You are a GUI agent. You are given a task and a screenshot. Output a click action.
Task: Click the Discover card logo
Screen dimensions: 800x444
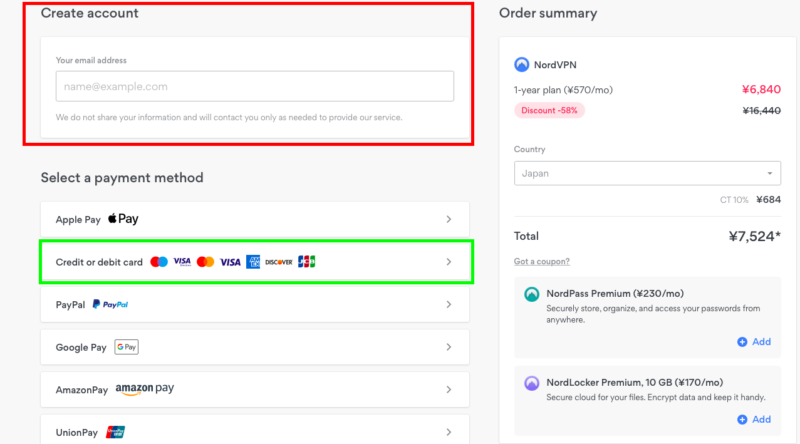[279, 262]
